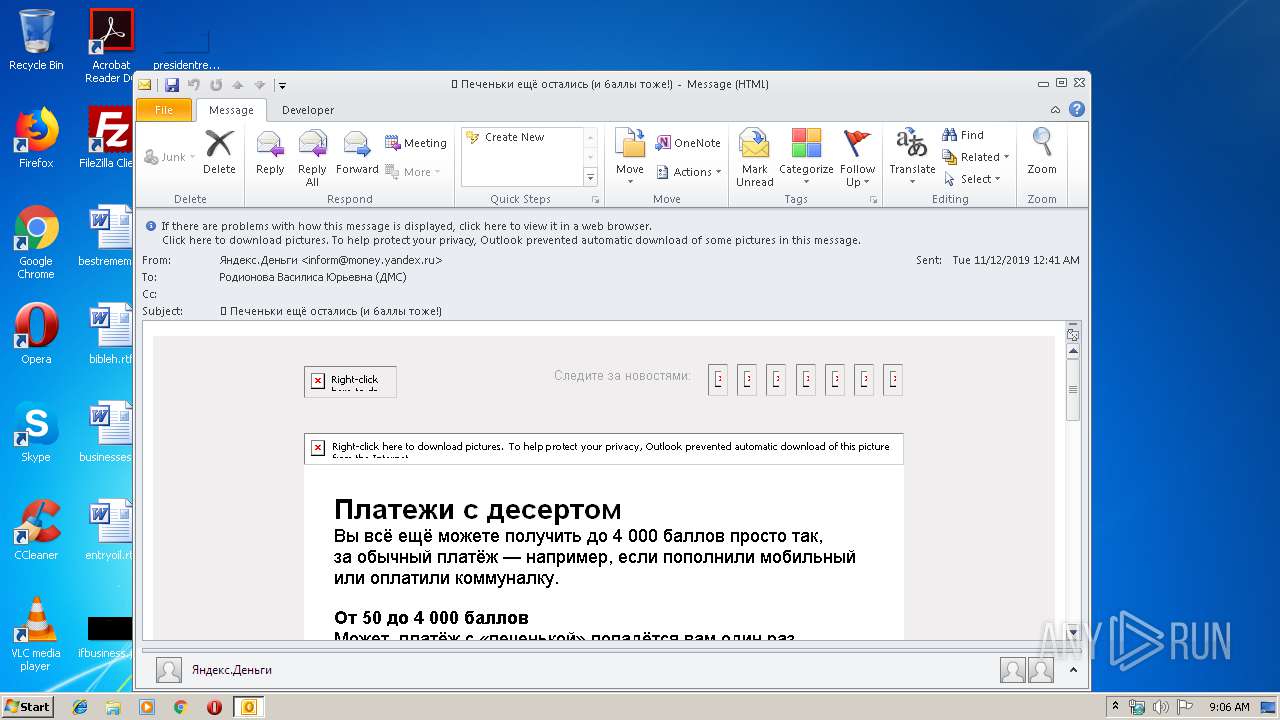Show hidden system tray icons
The width and height of the screenshot is (1280, 720).
1115,707
